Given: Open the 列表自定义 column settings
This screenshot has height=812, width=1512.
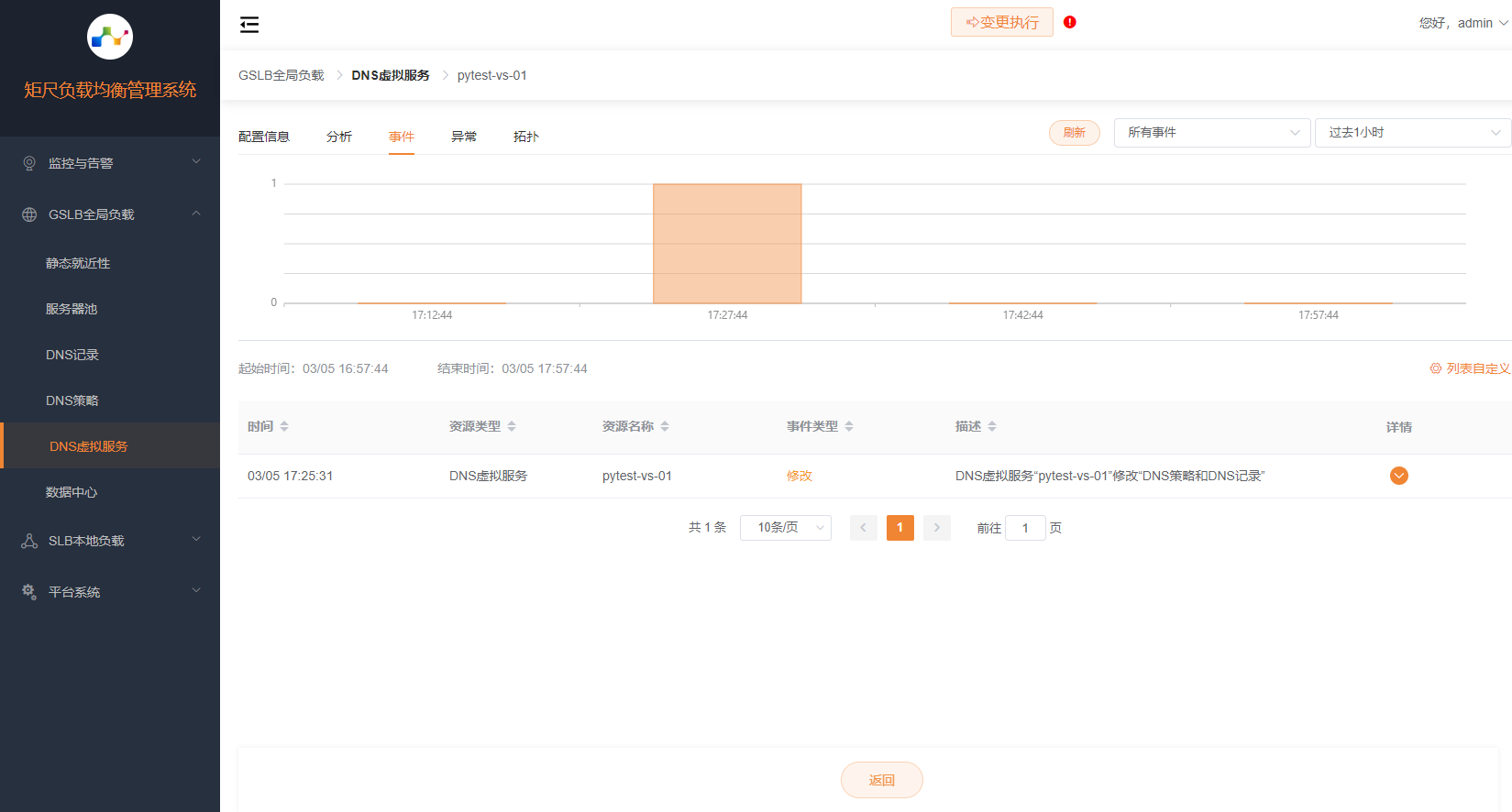Looking at the screenshot, I should tap(1469, 368).
